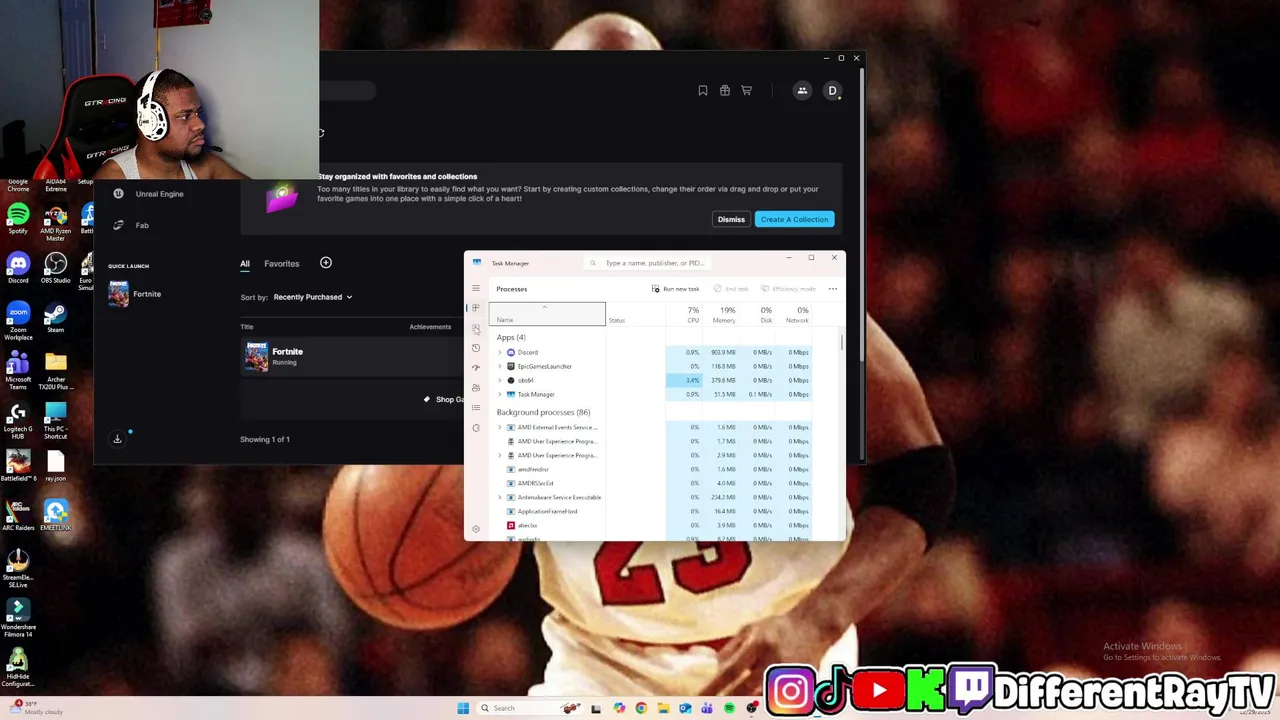Open Discord desktop shortcut
Image resolution: width=1280 pixels, height=720 pixels.
tap(18, 268)
